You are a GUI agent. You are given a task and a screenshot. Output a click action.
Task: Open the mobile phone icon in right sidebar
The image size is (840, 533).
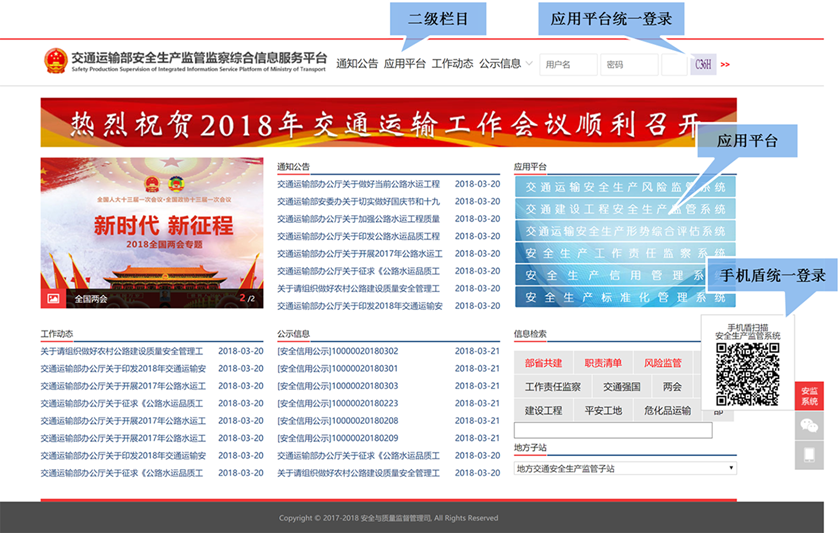point(809,455)
